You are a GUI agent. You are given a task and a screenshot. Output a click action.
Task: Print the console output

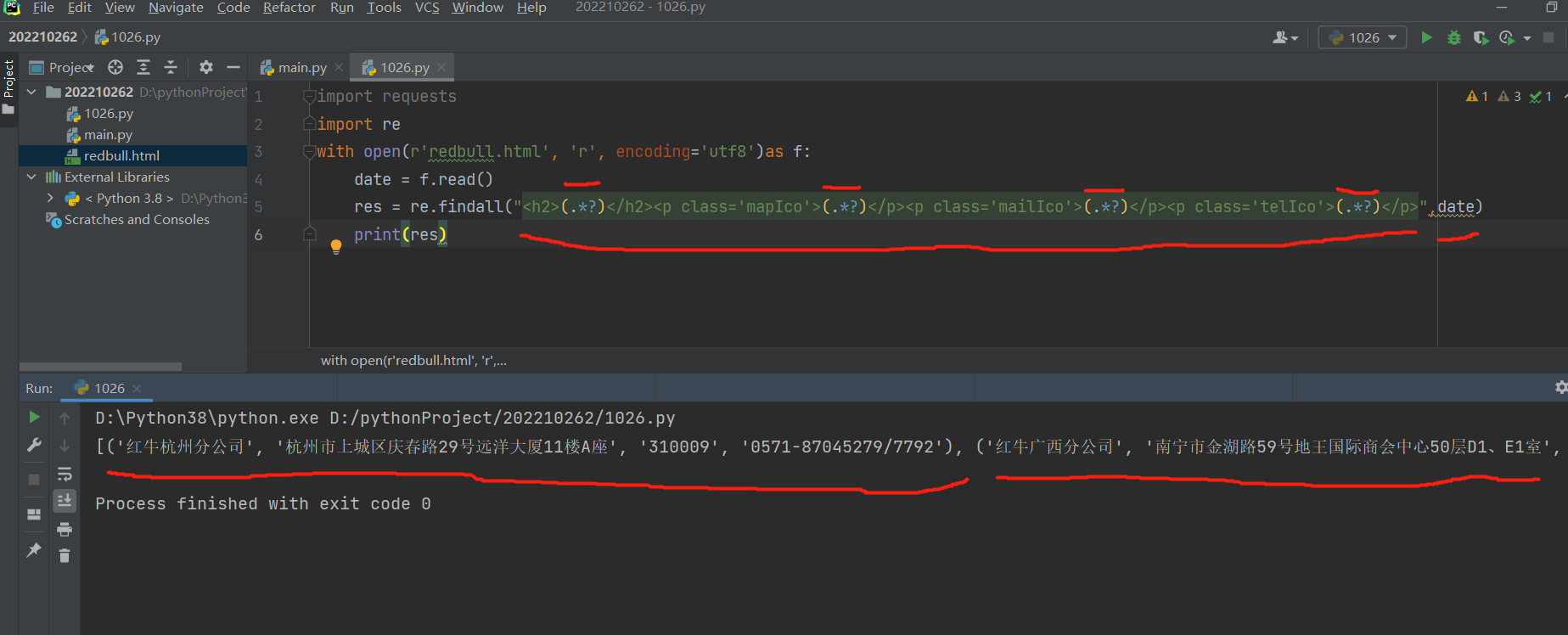[x=65, y=530]
